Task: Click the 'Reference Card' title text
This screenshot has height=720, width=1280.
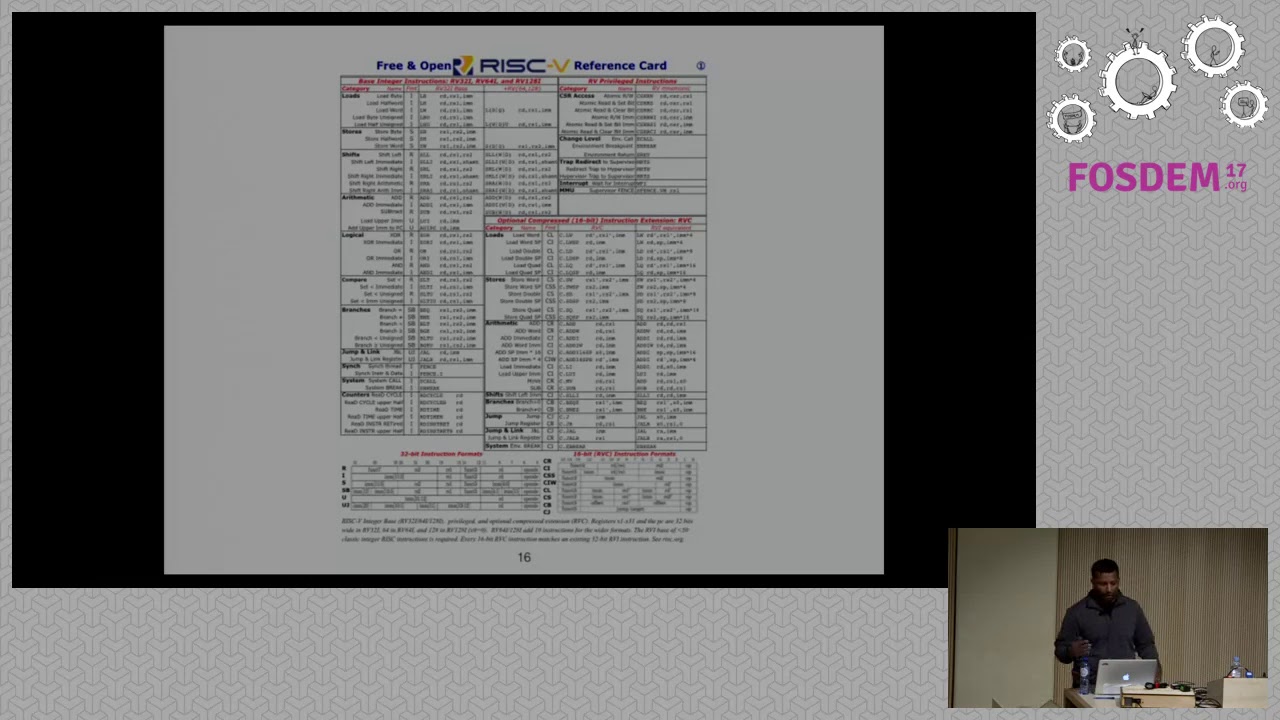Action: tap(620, 66)
